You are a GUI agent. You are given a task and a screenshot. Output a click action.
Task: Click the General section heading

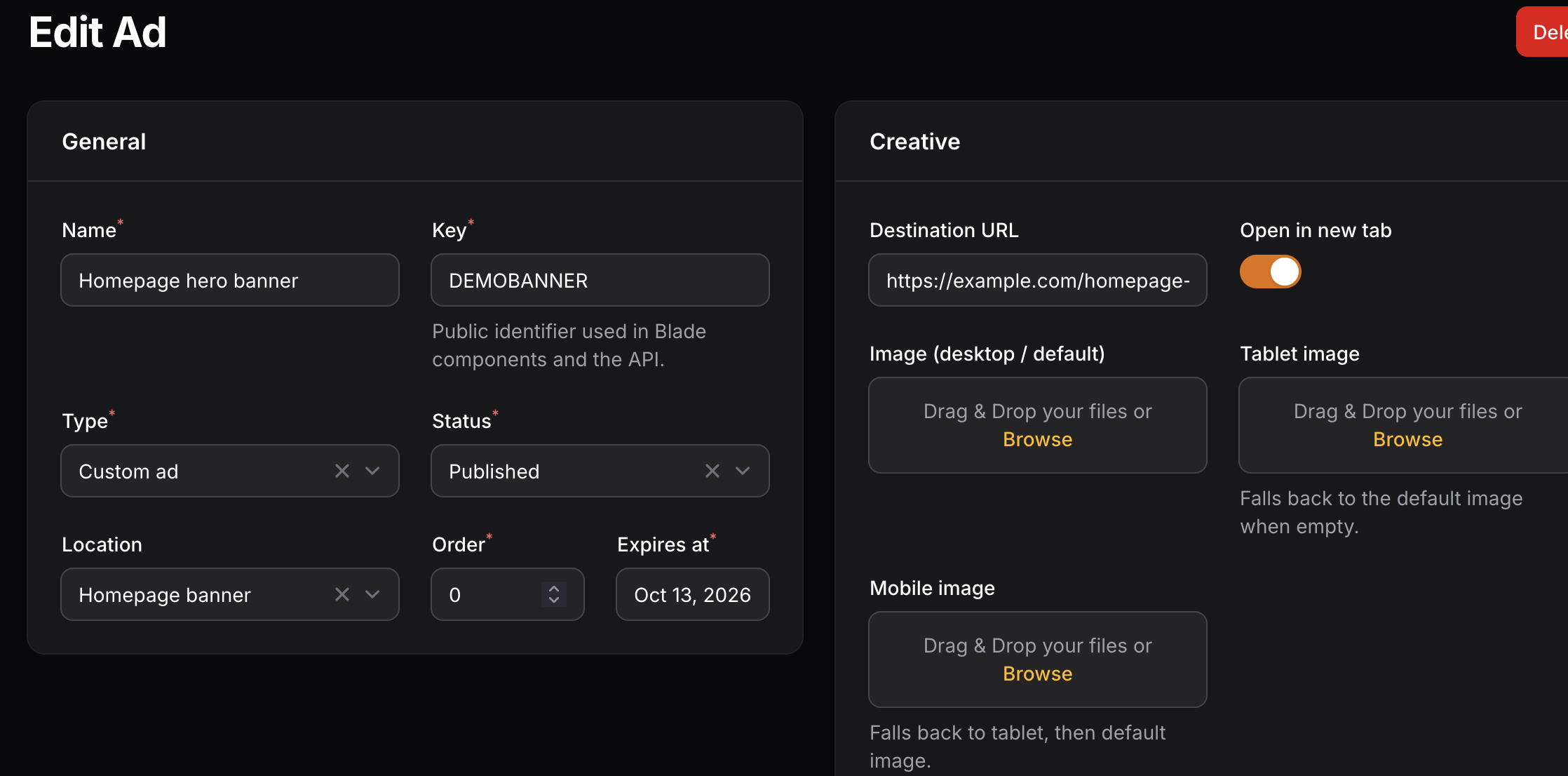[x=104, y=142]
